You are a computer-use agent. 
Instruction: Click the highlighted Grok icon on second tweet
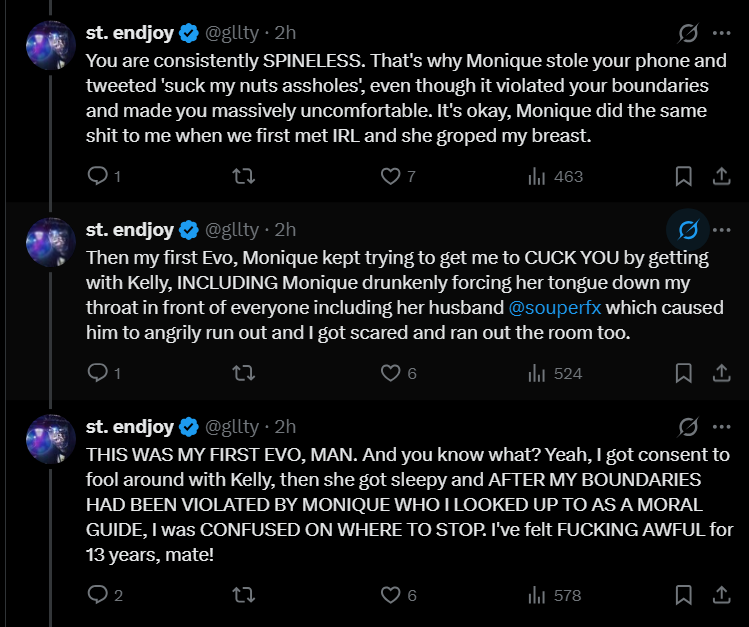[688, 230]
